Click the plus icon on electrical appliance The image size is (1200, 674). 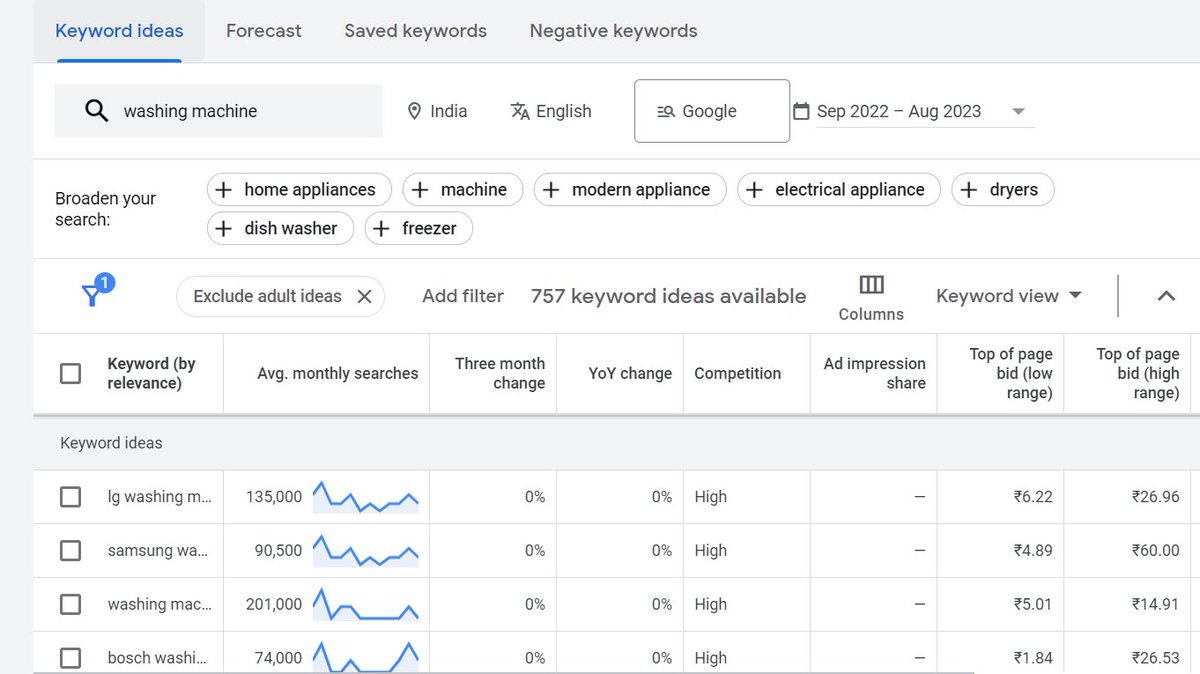pyautogui.click(x=755, y=190)
